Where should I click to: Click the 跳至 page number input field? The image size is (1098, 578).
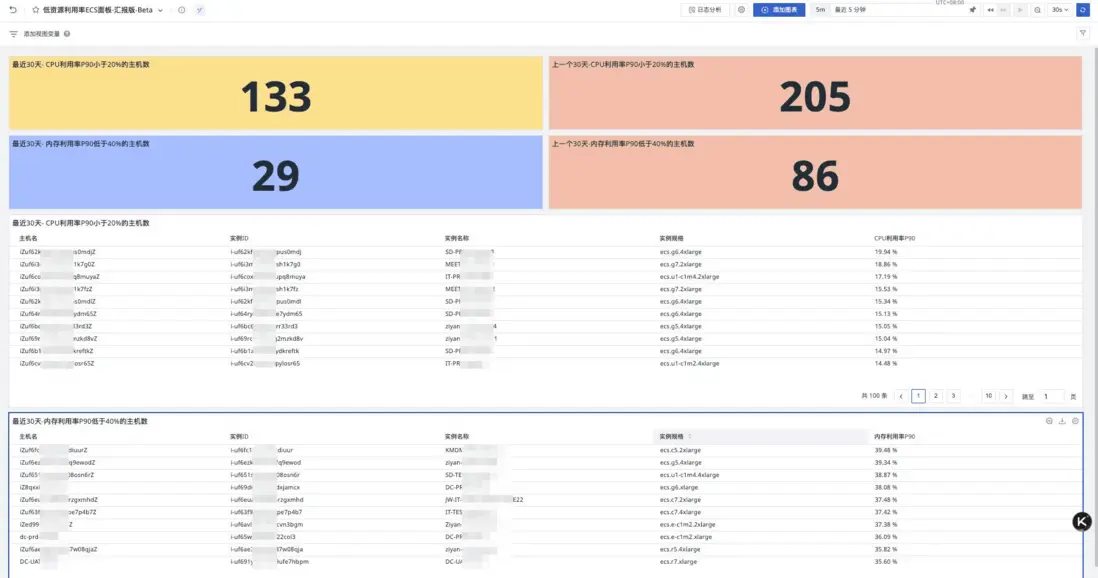click(1052, 397)
